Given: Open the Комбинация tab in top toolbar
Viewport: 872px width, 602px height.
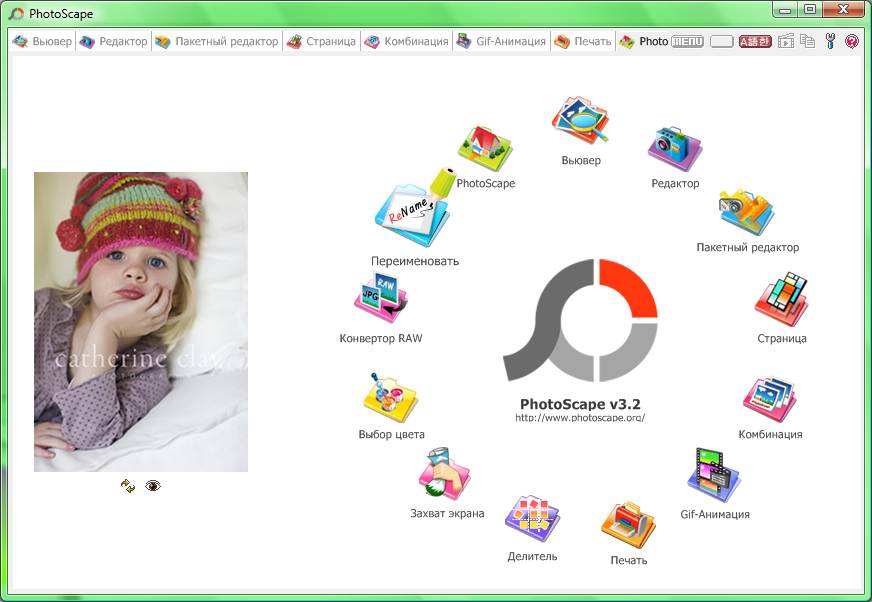Looking at the screenshot, I should pyautogui.click(x=406, y=42).
